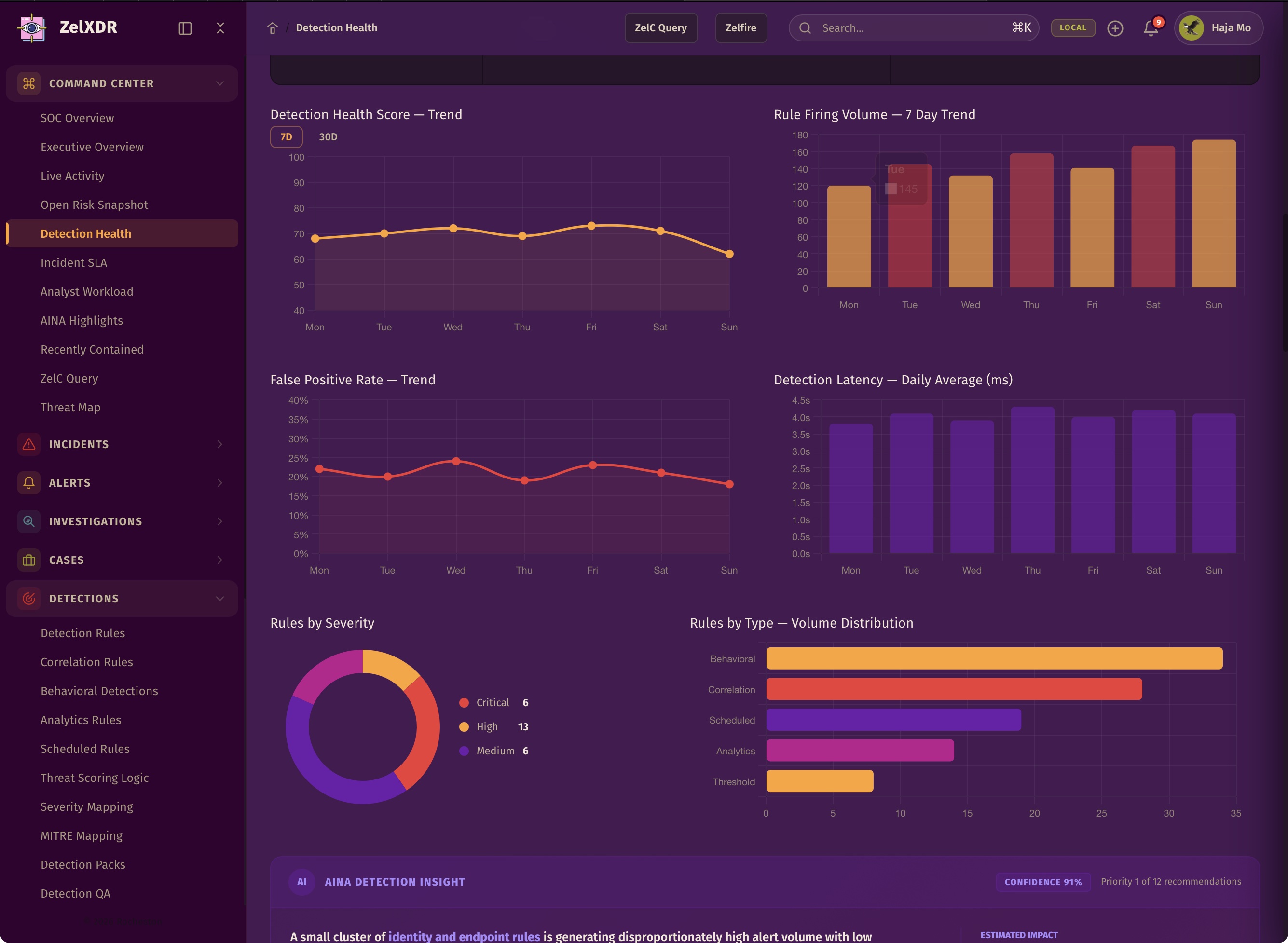Expand the Investigations section chevron
Screen dimensions: 1288x943
(x=220, y=521)
